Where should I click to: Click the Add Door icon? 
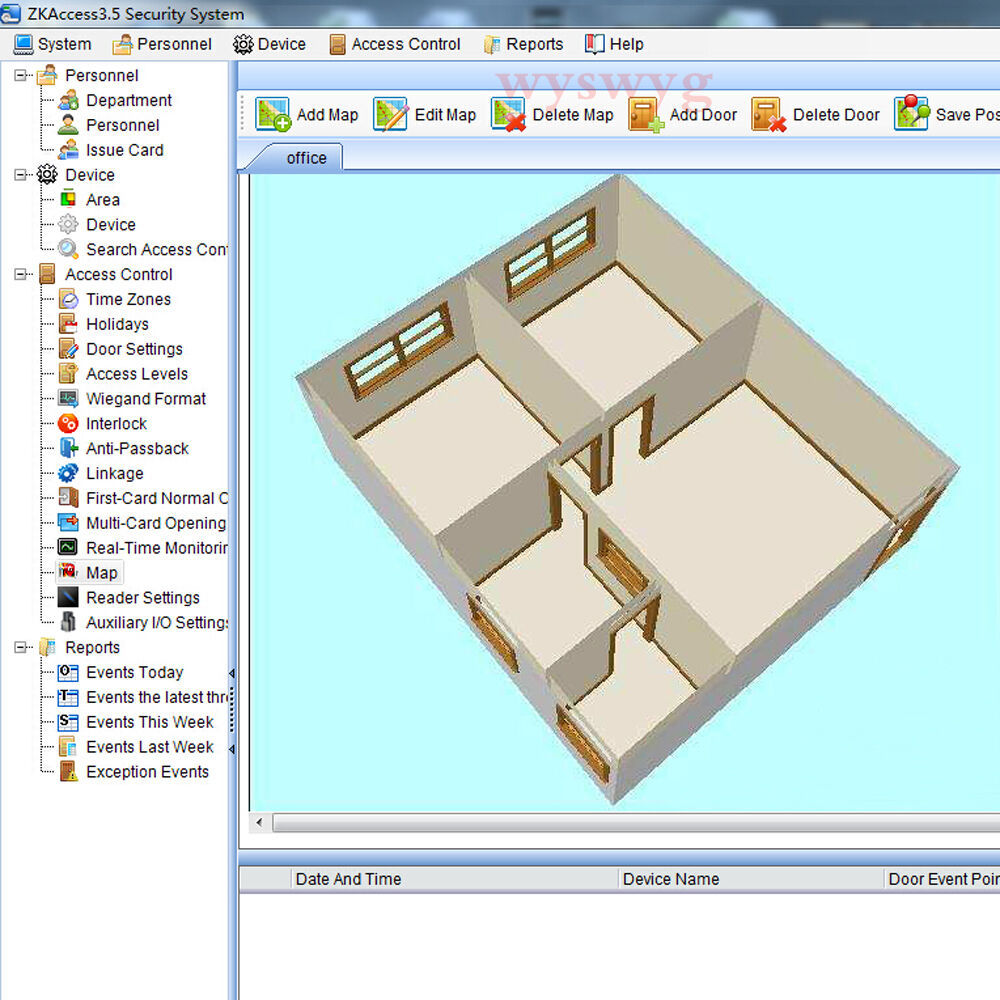click(x=646, y=115)
